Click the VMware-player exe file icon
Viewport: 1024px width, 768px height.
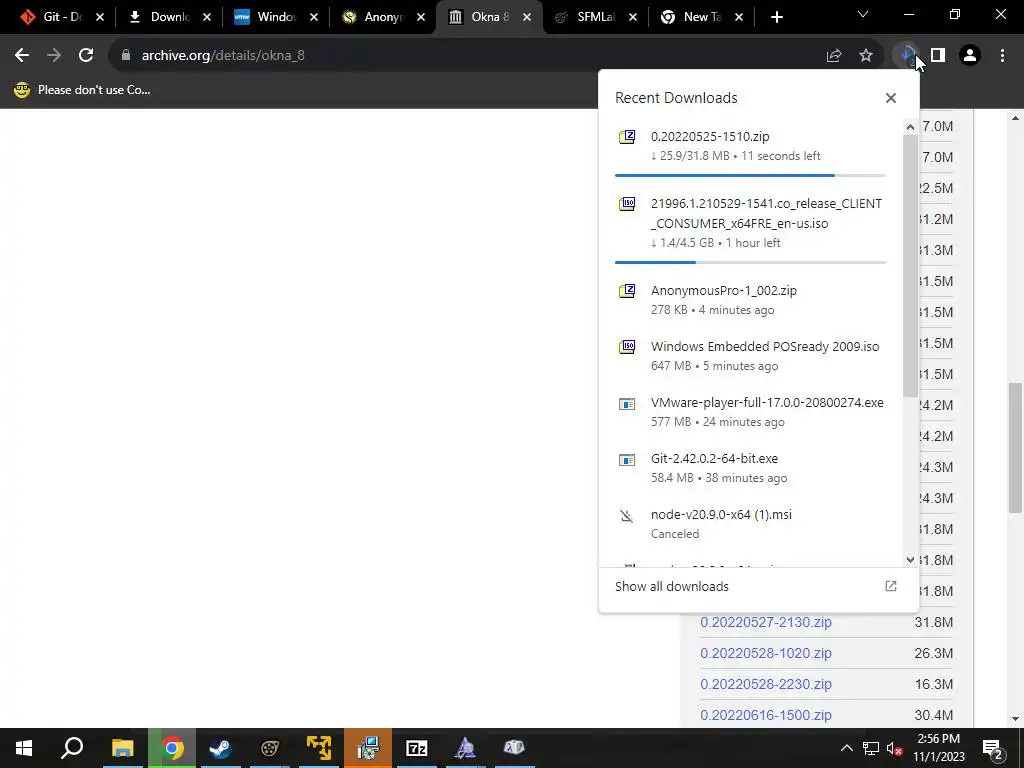pos(627,404)
